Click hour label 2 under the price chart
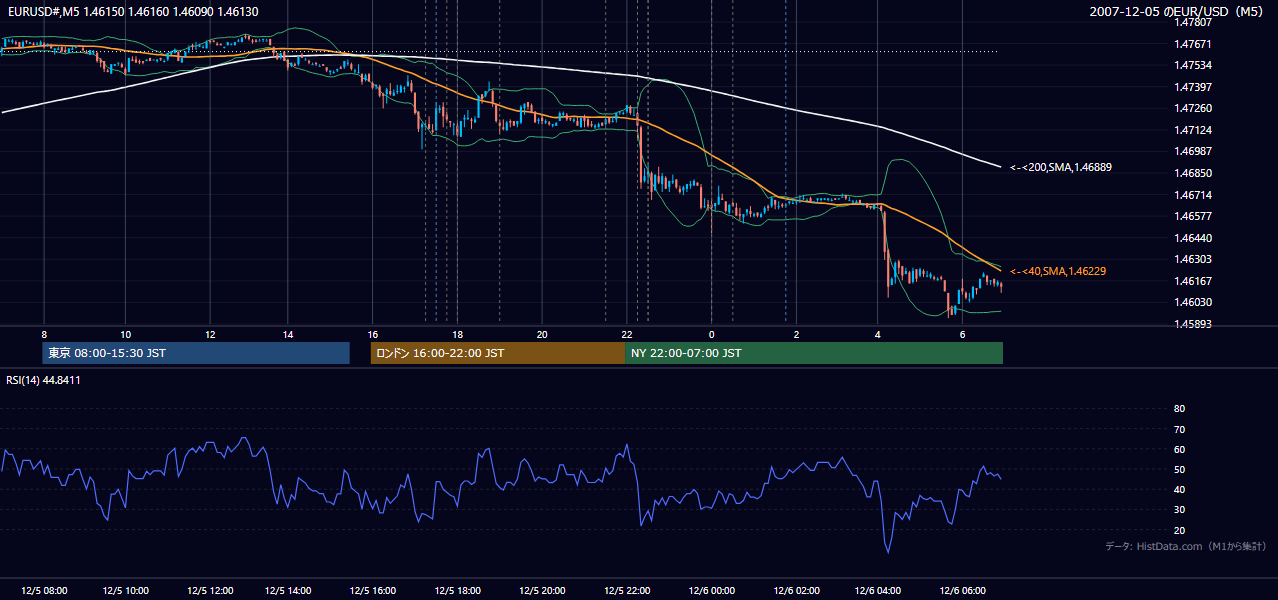 coord(796,334)
